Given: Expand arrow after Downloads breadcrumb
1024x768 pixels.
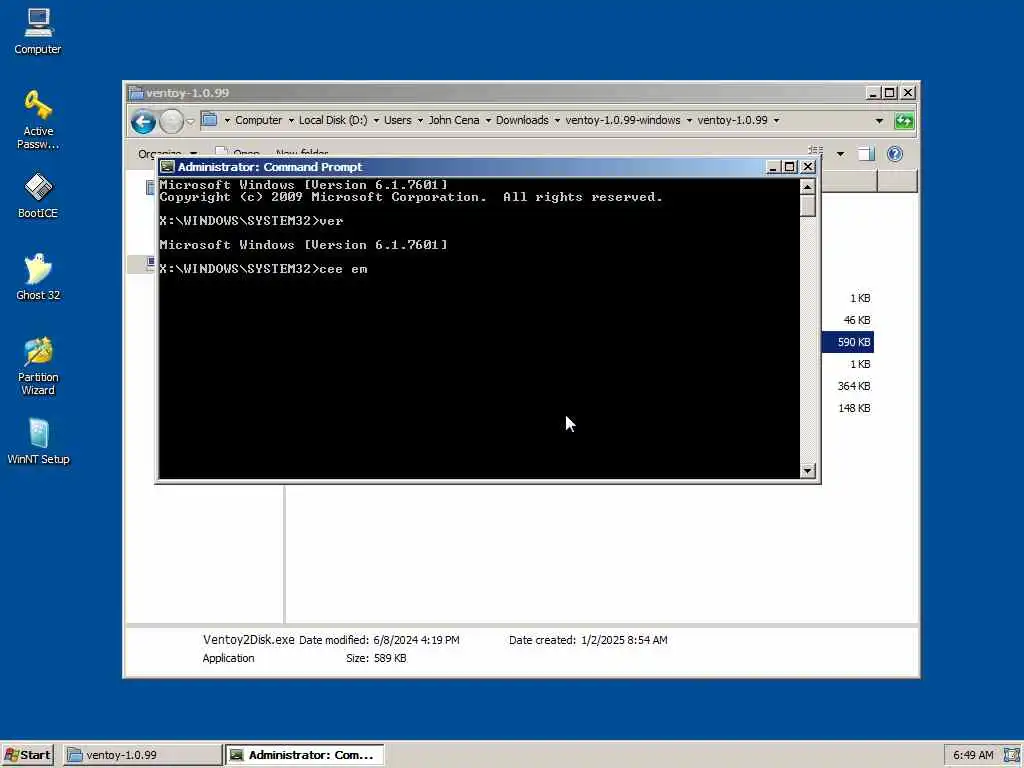Looking at the screenshot, I should [557, 121].
